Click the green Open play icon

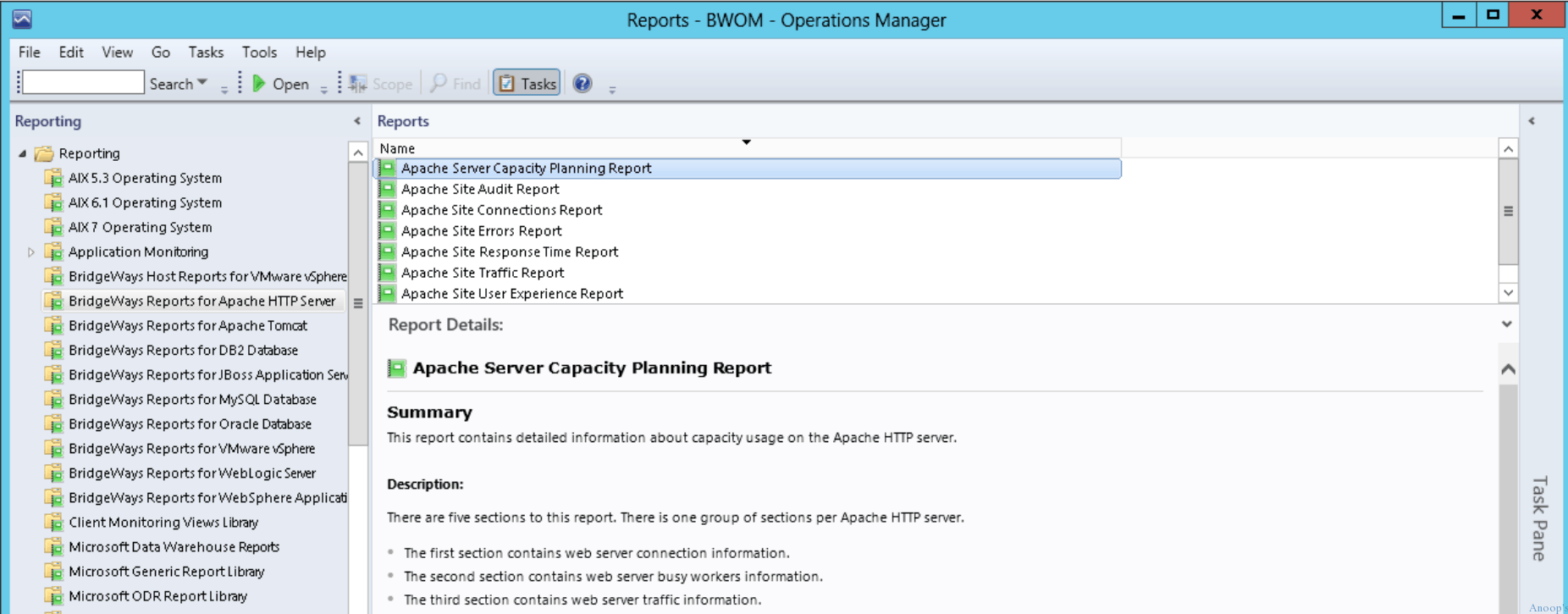click(x=259, y=83)
